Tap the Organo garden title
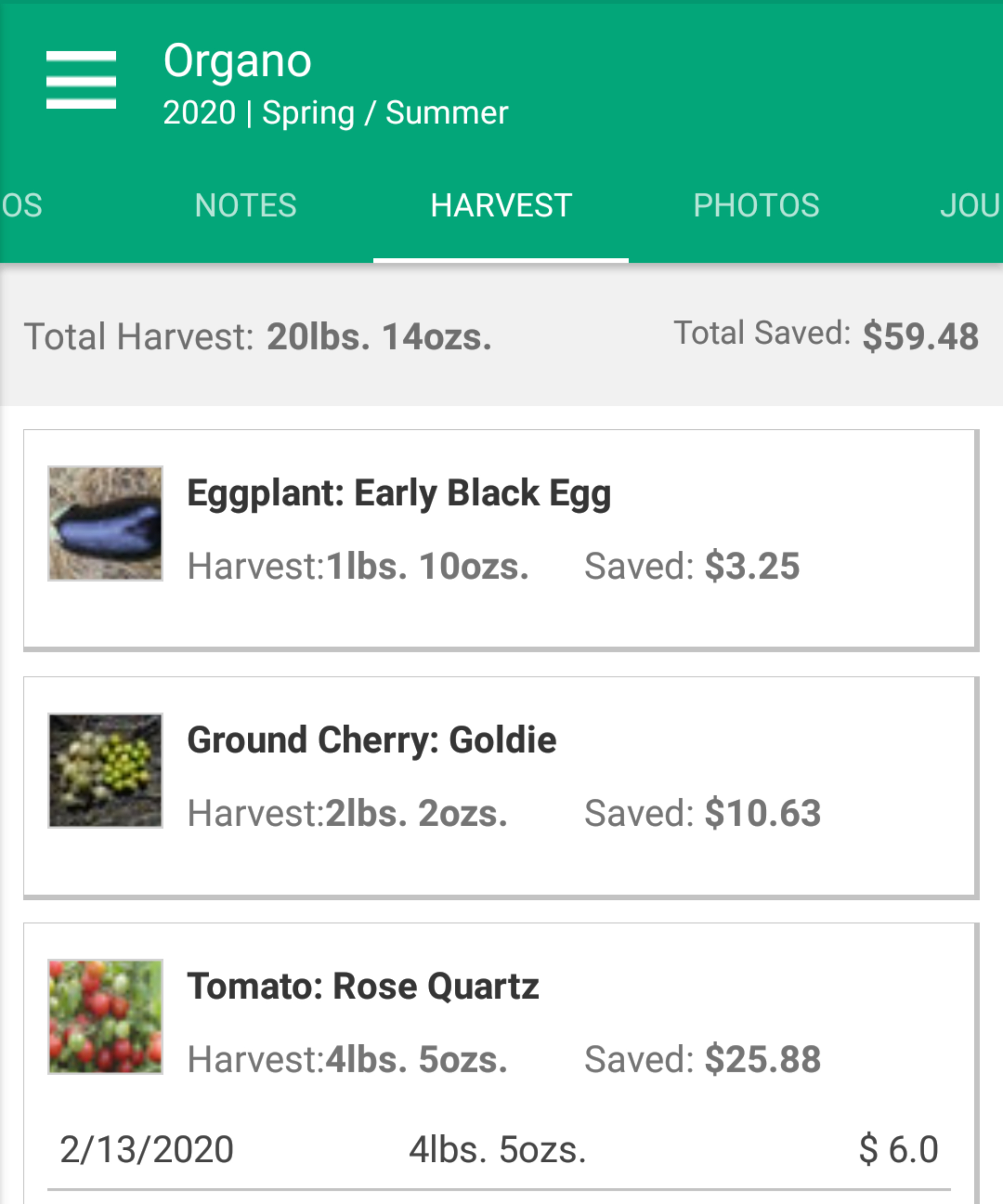 point(237,61)
